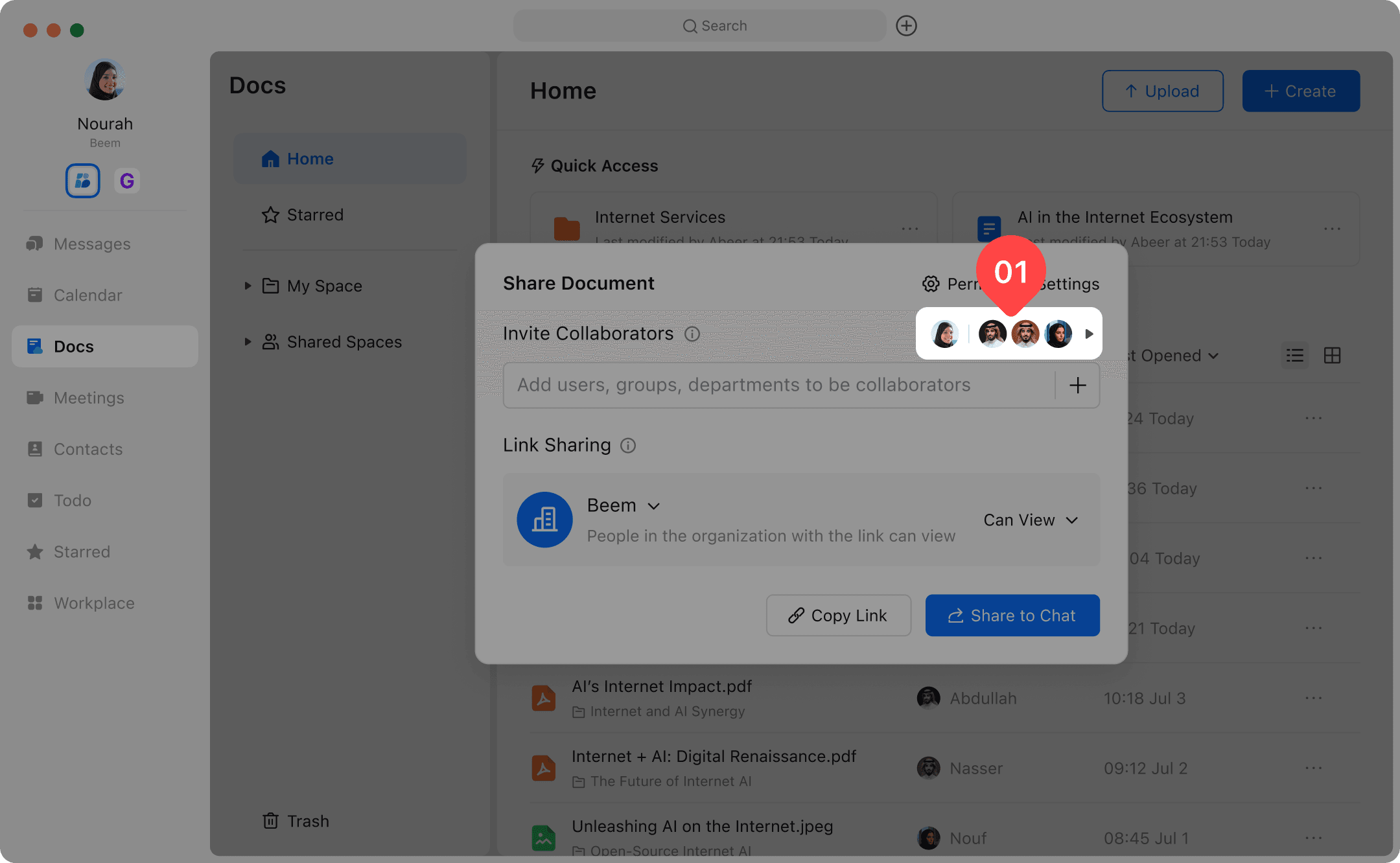Click the add collaborators input field
This screenshot has height=863, width=1400.
[x=778, y=385]
